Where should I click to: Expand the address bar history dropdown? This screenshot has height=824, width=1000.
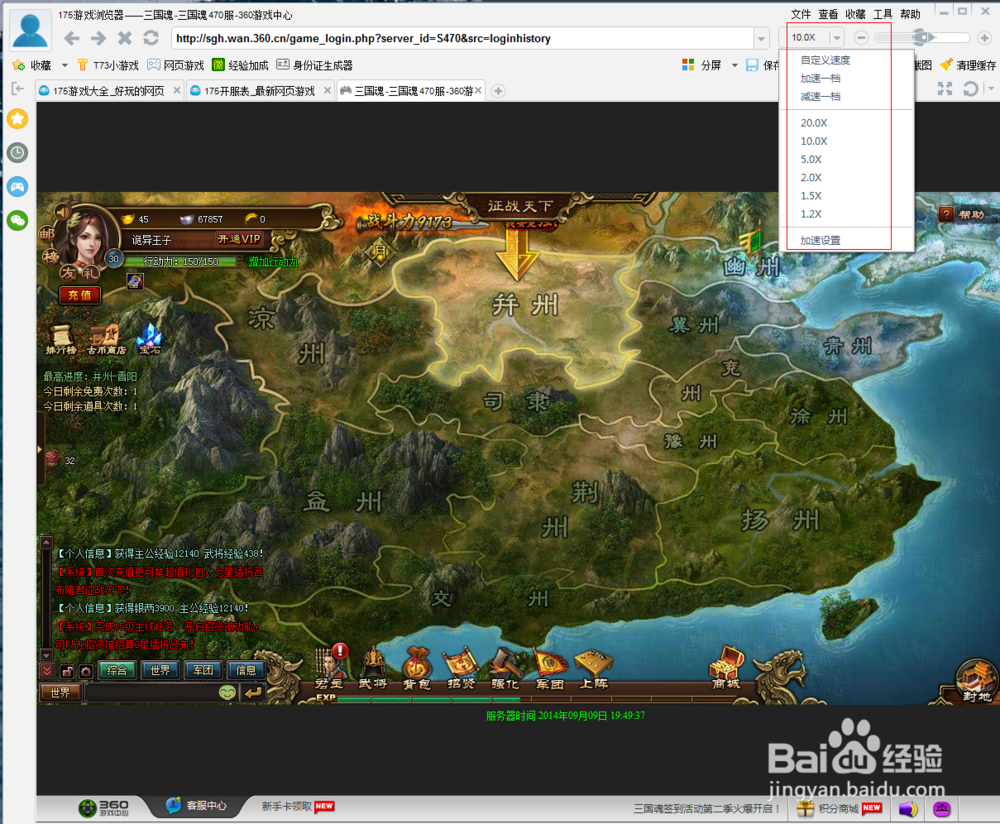coord(761,38)
